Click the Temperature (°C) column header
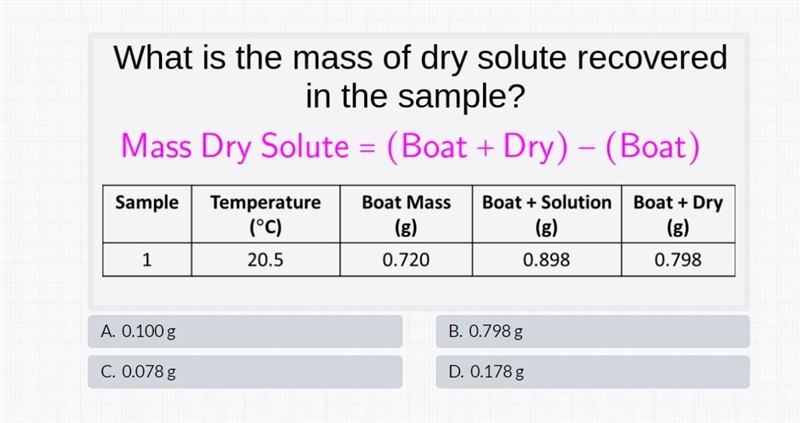Image resolution: width=800 pixels, height=423 pixels. 266,214
